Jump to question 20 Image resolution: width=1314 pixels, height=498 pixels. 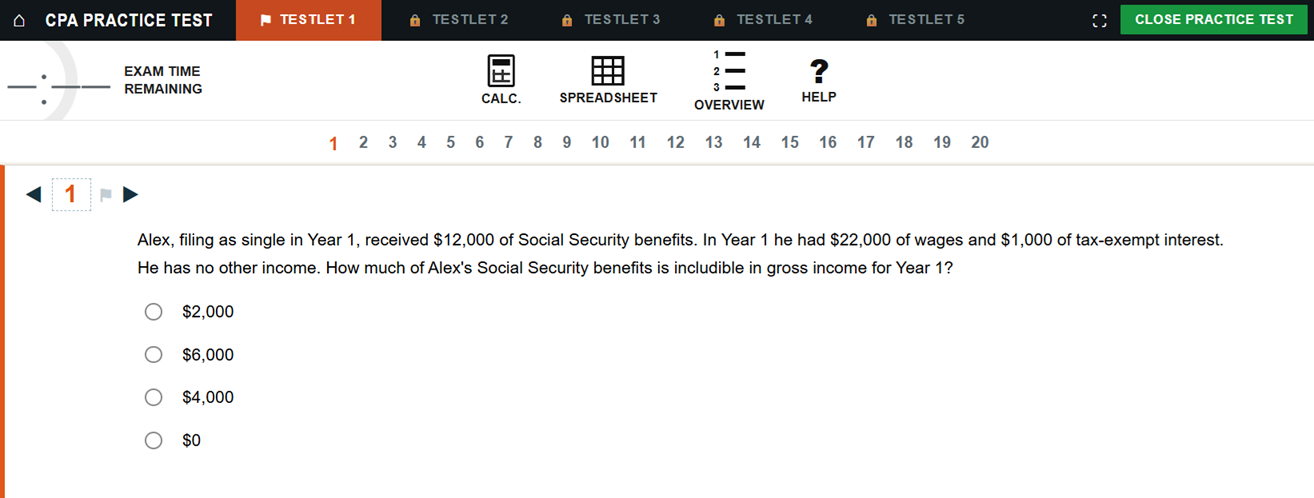coord(980,142)
